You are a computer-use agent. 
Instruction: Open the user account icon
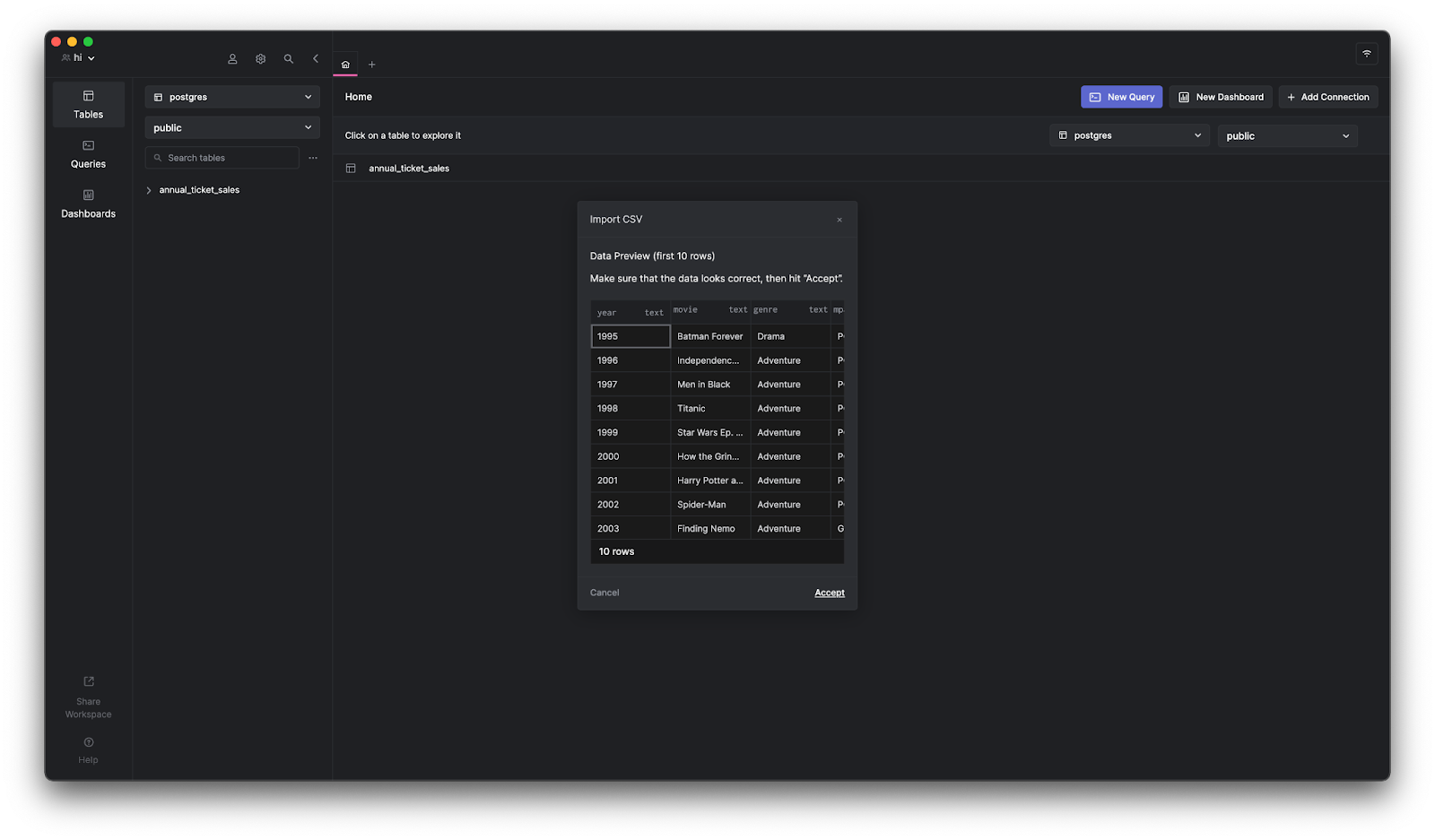click(x=232, y=59)
